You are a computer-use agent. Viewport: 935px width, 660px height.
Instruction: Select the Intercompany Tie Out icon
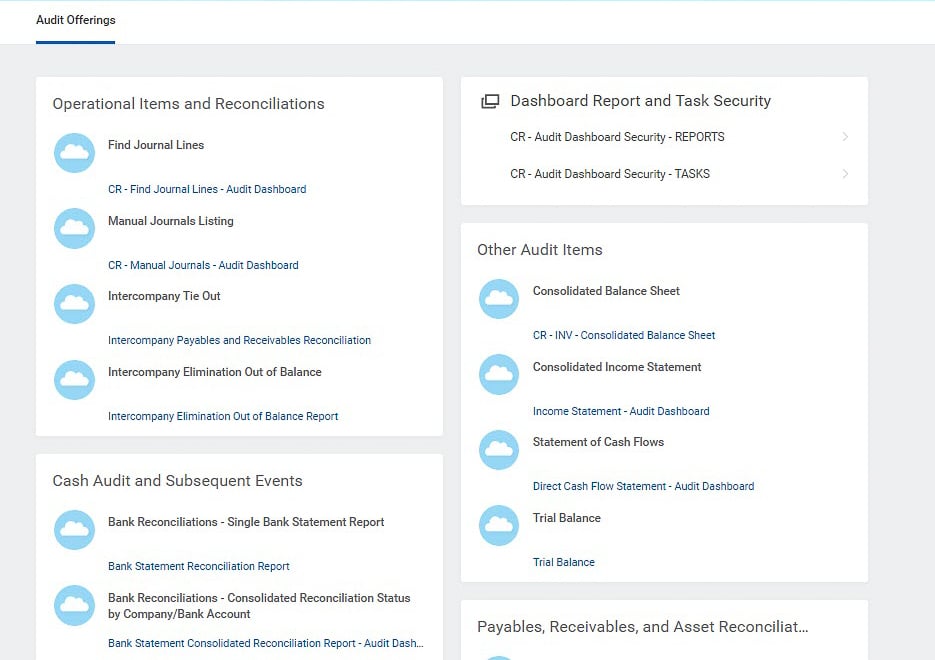74,304
